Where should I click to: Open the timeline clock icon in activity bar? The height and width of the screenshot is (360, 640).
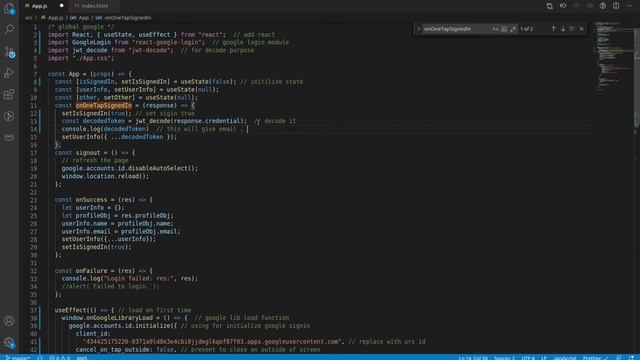(9, 116)
